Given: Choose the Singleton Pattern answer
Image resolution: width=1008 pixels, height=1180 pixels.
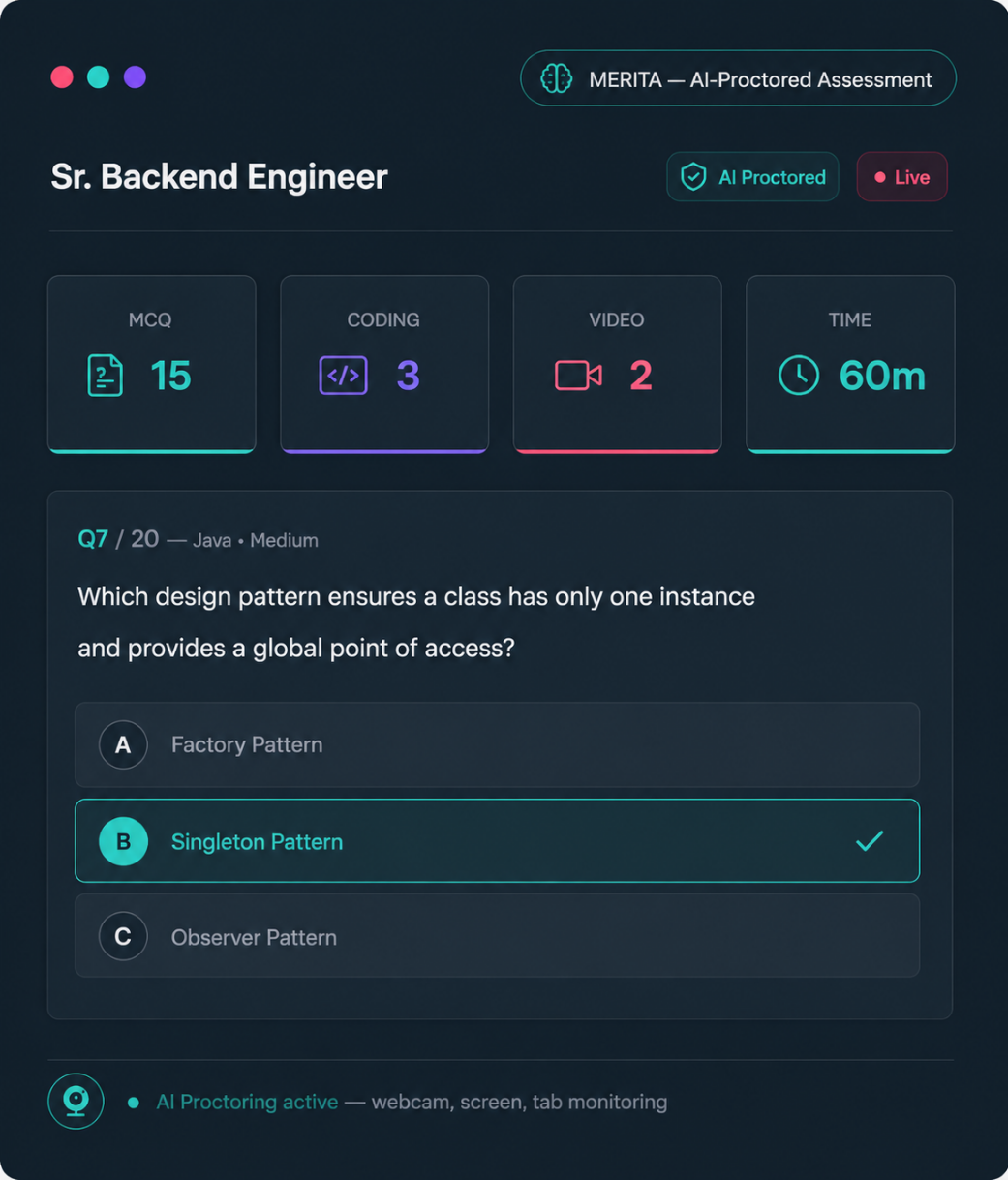Looking at the screenshot, I should pyautogui.click(x=497, y=840).
